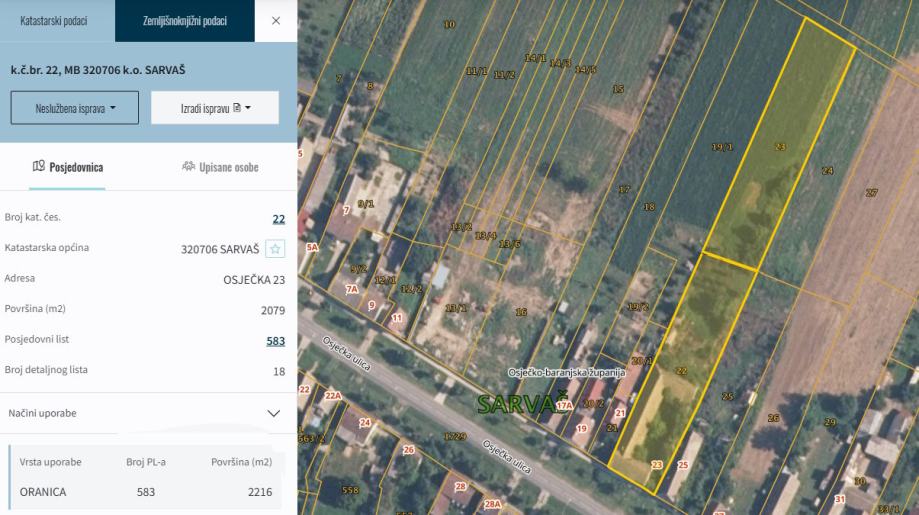Viewport: 919px width, 515px height.
Task: Select the Posjedovnica tab
Action: click(67, 168)
